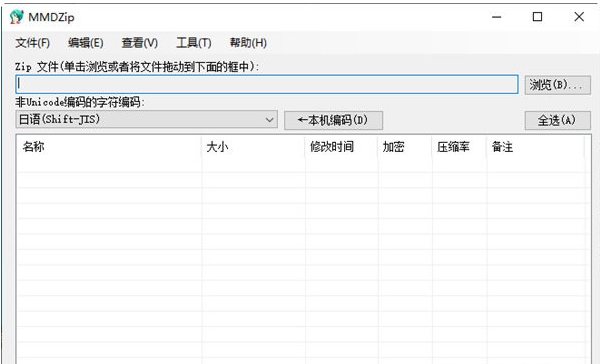The width and height of the screenshot is (600, 364).
Task: Click the 全选(A) select all button
Action: click(557, 120)
